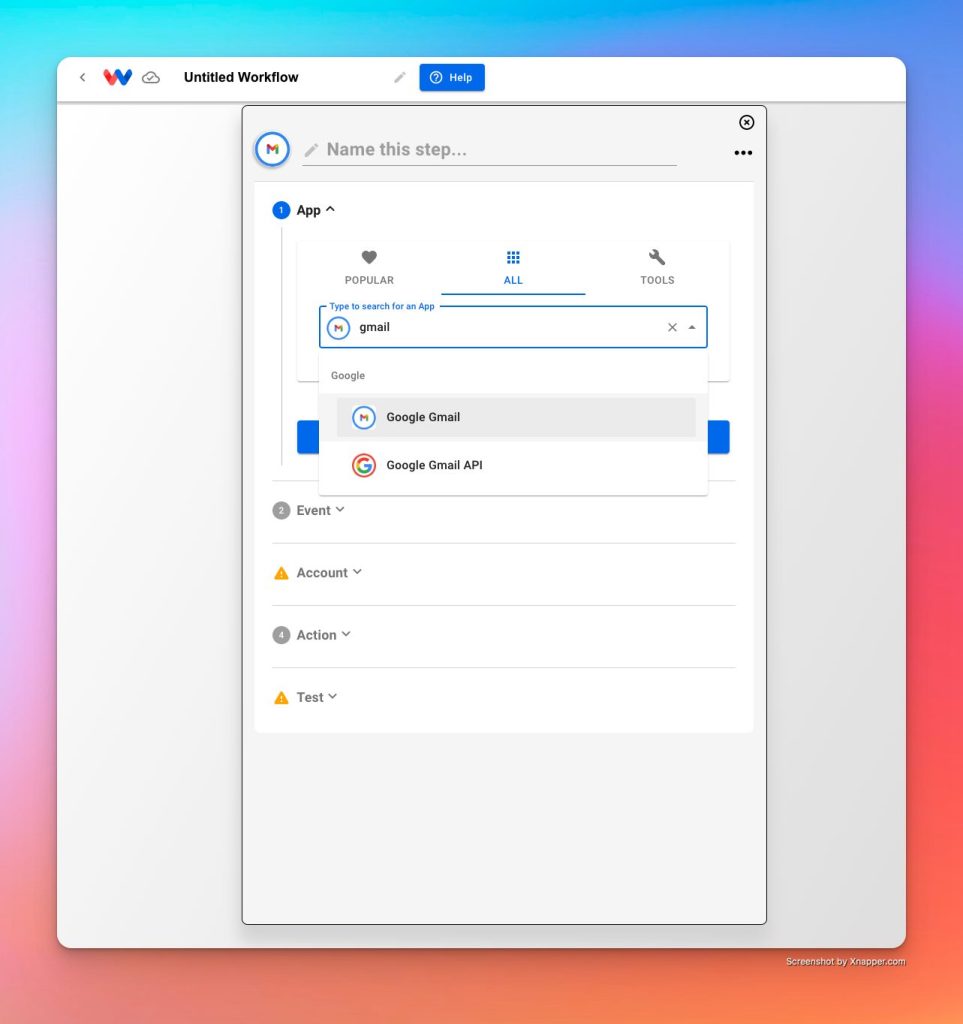
Task: Click the heart icon above Popular
Action: pos(369,257)
